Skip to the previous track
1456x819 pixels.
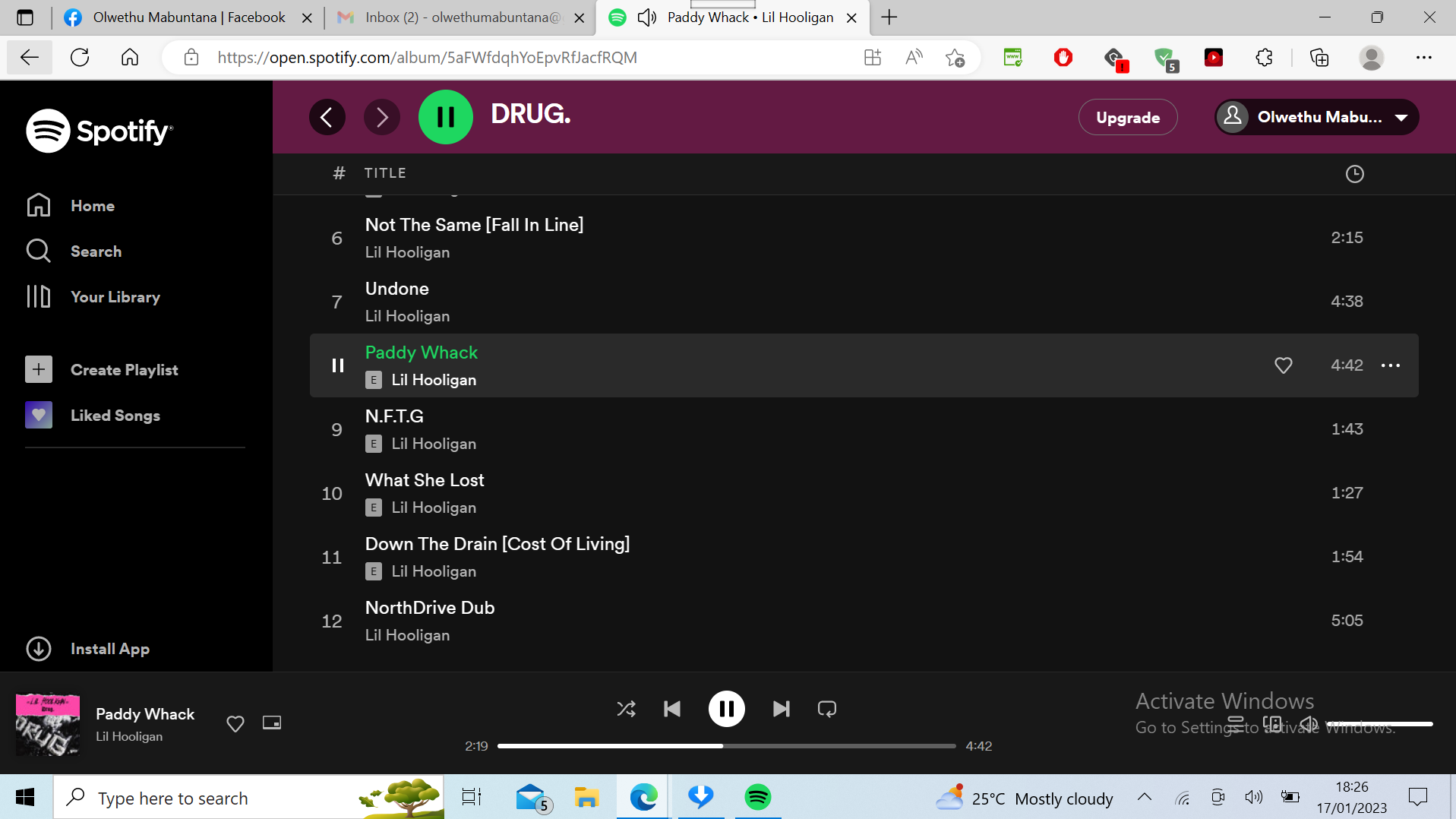pyautogui.click(x=672, y=709)
